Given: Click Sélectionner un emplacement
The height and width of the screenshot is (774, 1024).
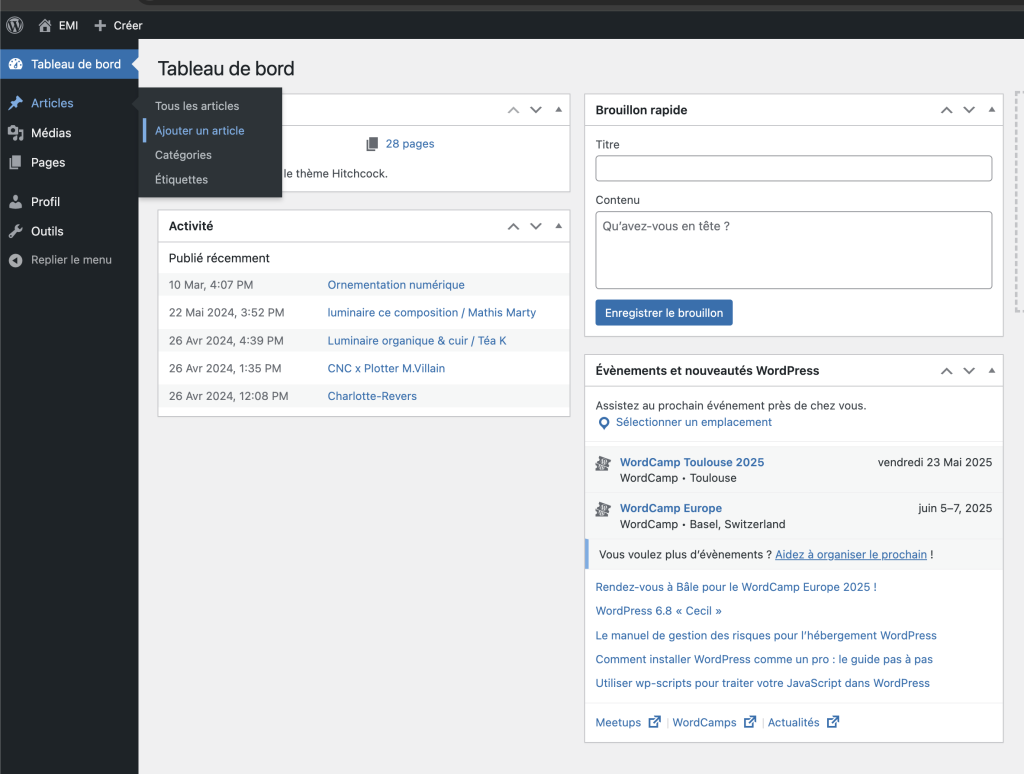Looking at the screenshot, I should pyautogui.click(x=694, y=423).
